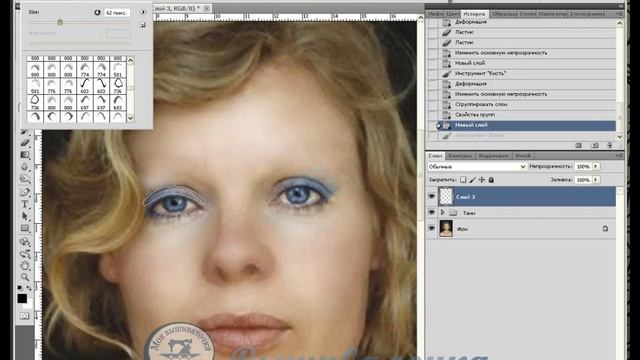Swap foreground and background colors

[x=29, y=288]
